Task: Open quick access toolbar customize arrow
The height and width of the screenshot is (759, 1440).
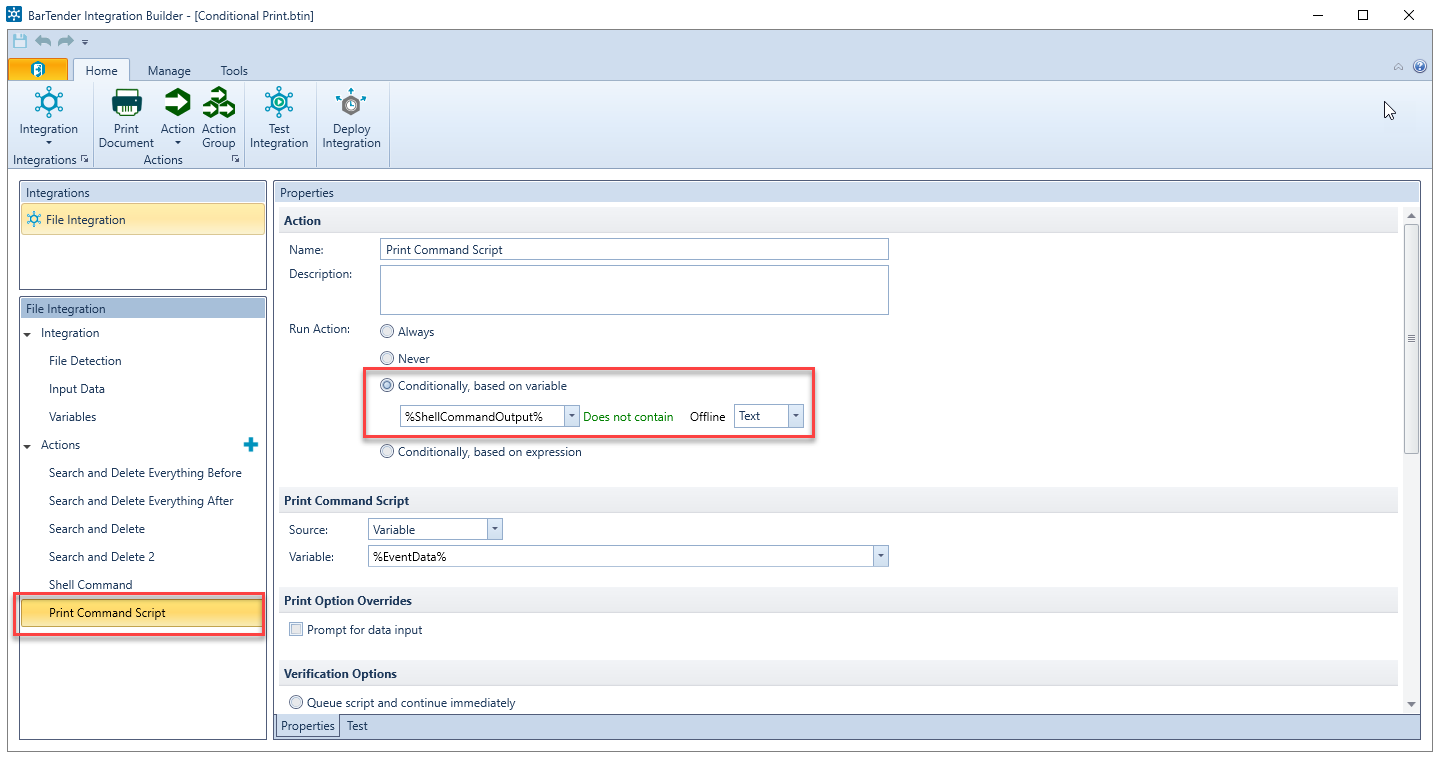Action: click(85, 42)
